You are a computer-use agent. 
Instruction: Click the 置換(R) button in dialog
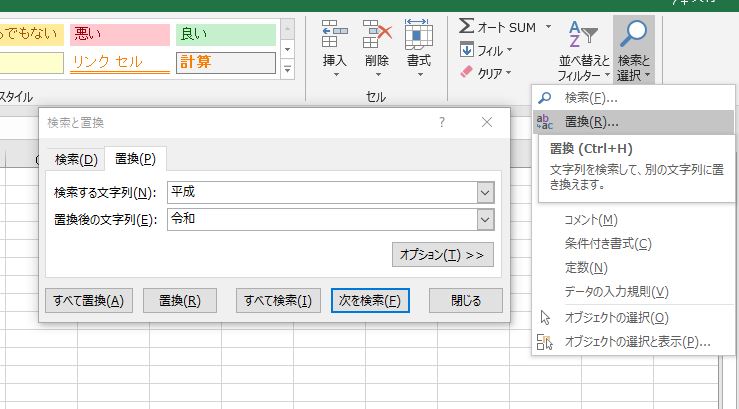[x=180, y=301]
